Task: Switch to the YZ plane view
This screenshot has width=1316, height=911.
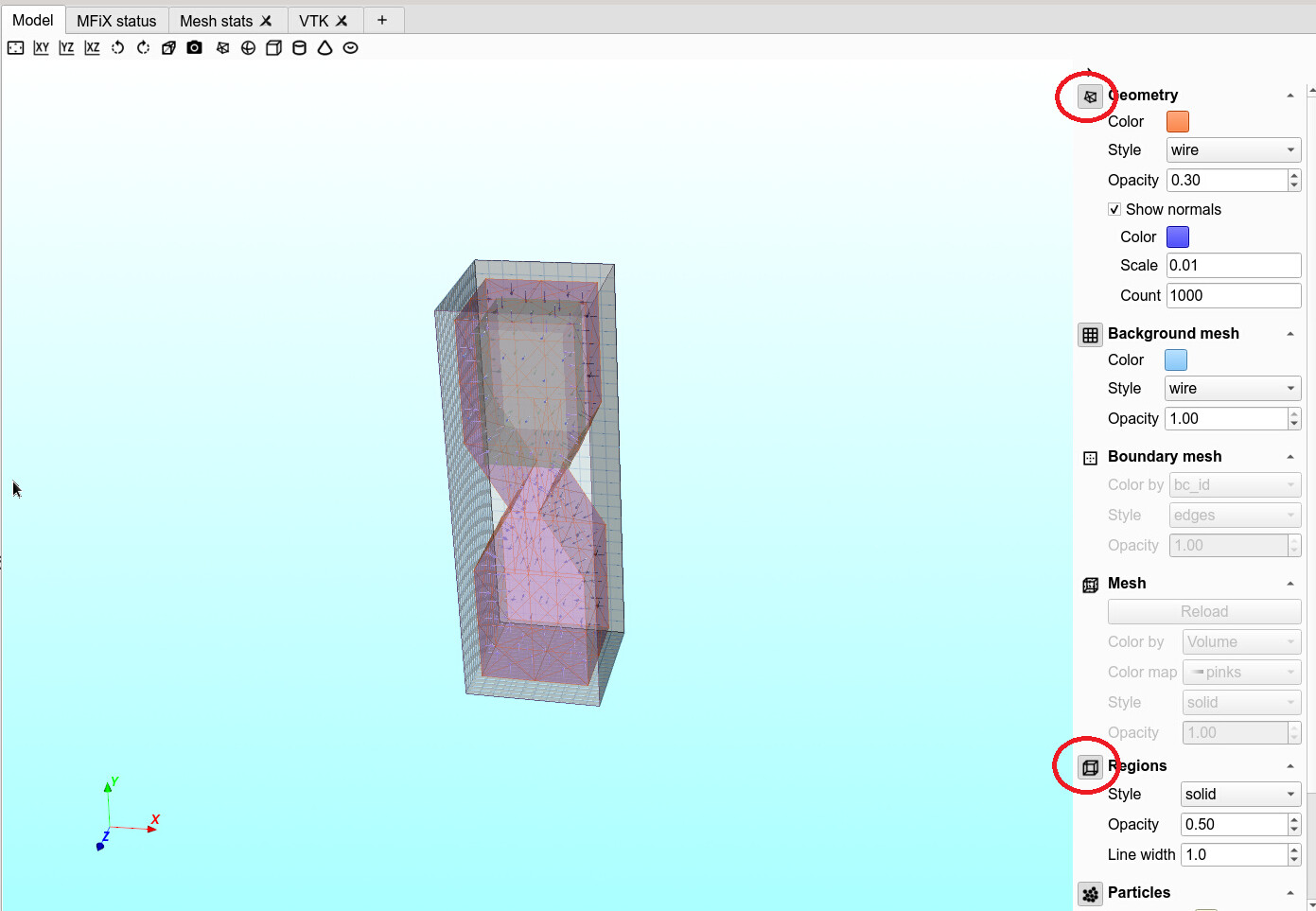Action: [x=66, y=47]
